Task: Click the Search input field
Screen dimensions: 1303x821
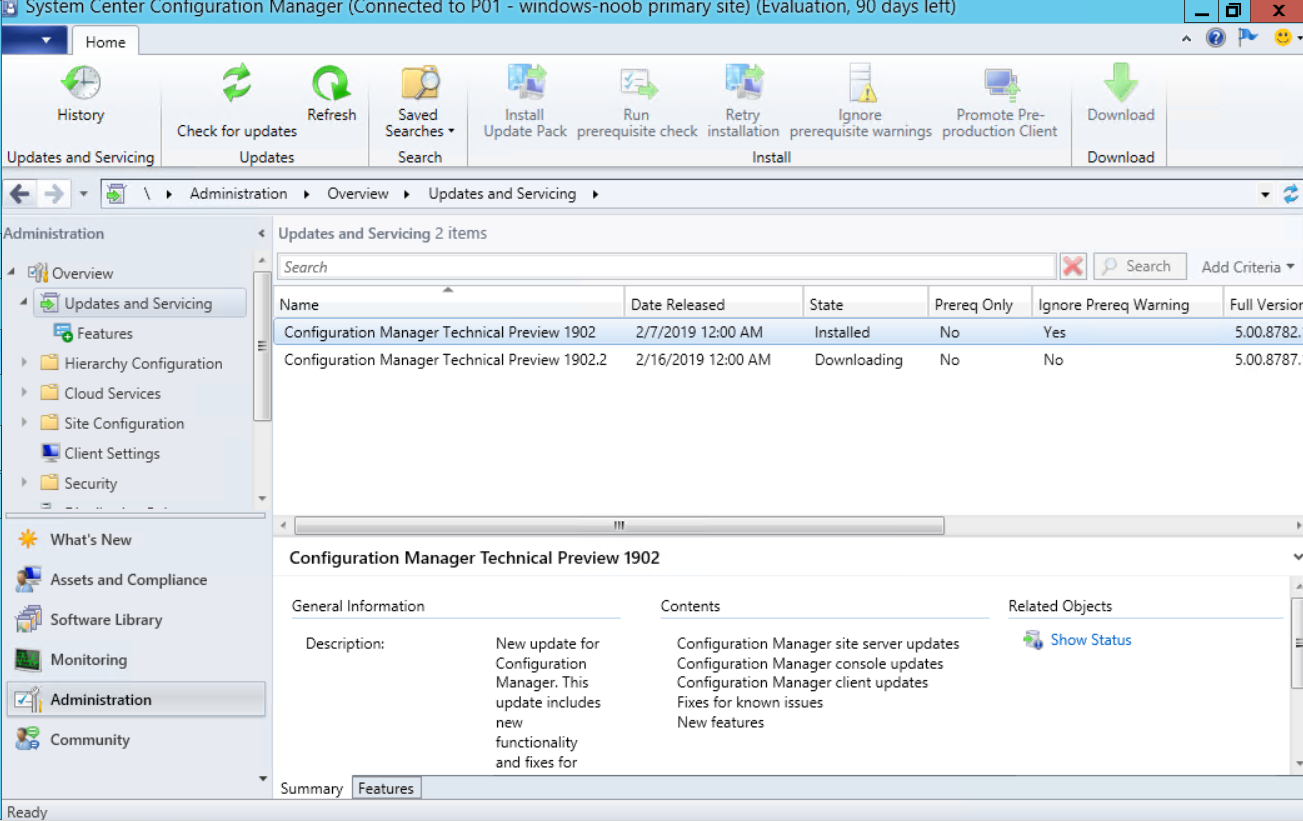Action: [667, 267]
